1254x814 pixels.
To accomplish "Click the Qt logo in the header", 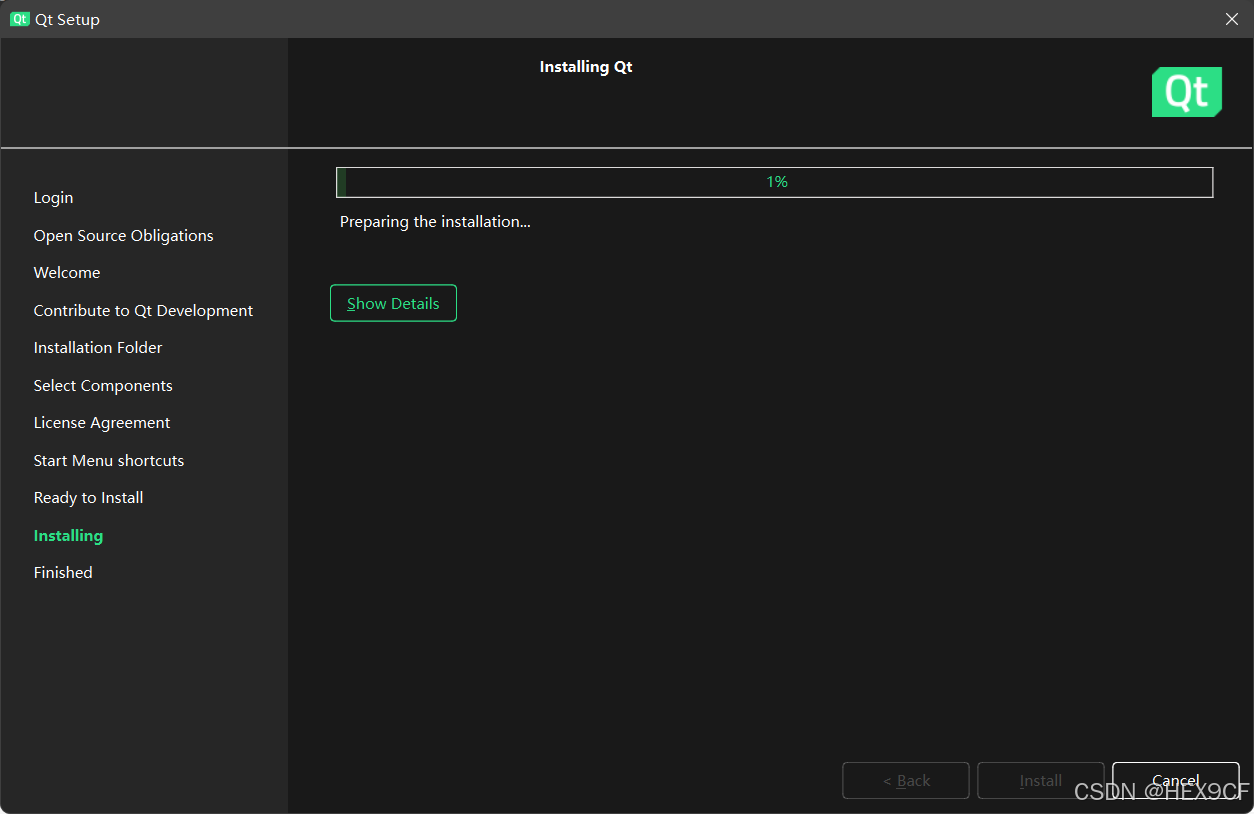I will [x=1187, y=92].
